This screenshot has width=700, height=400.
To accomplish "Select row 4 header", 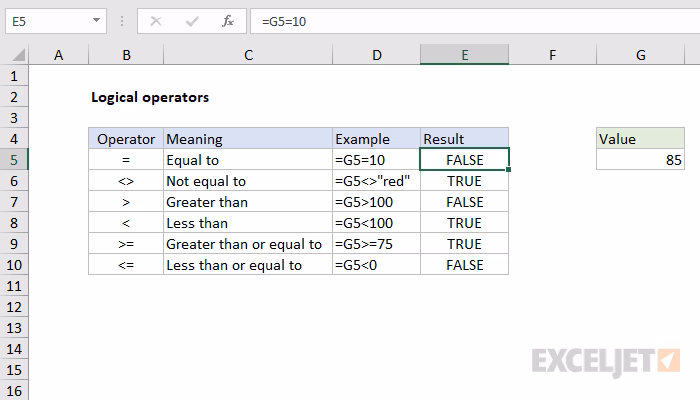I will [x=14, y=139].
